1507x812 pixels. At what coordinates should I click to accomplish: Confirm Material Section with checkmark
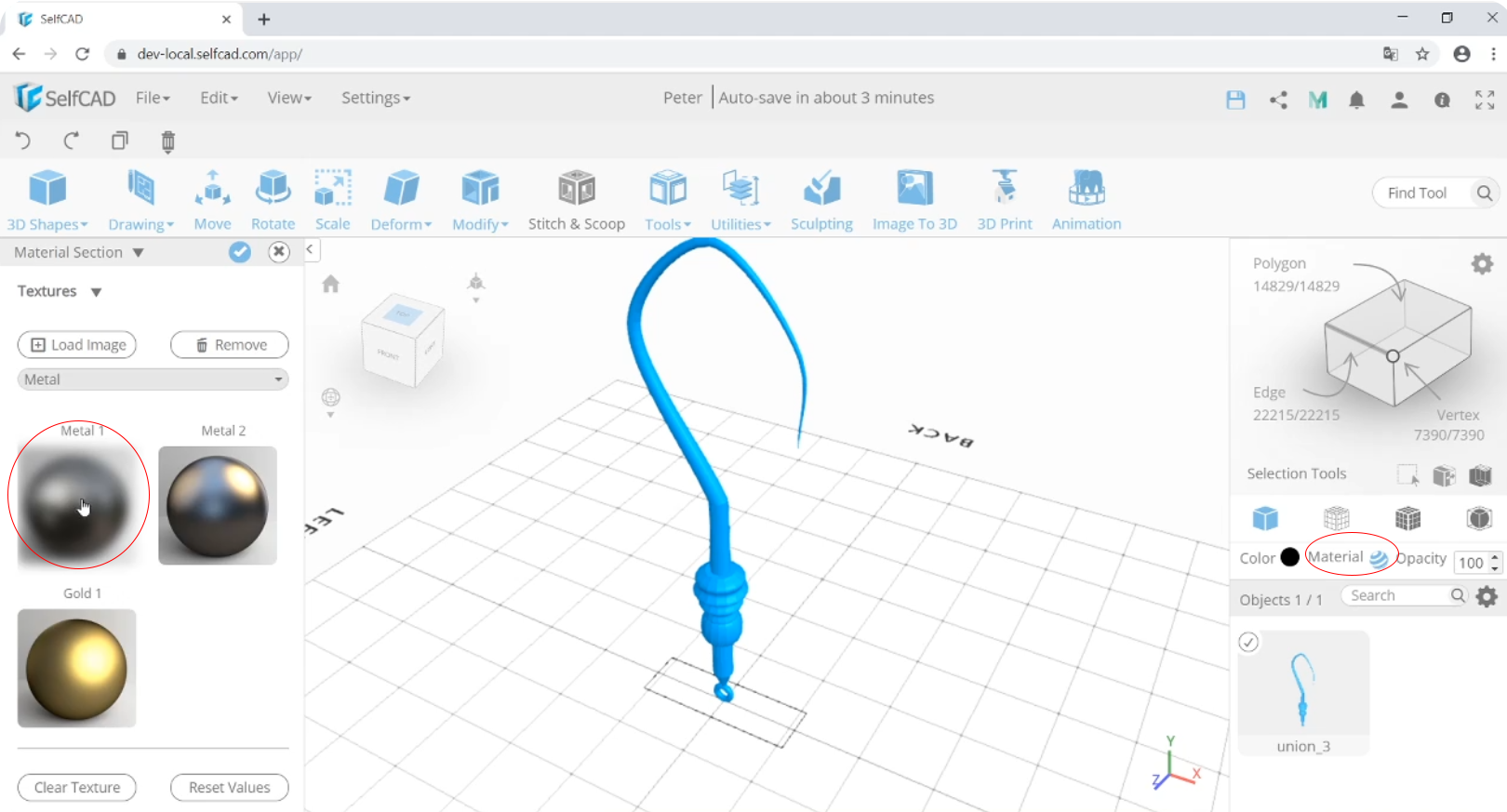point(240,252)
